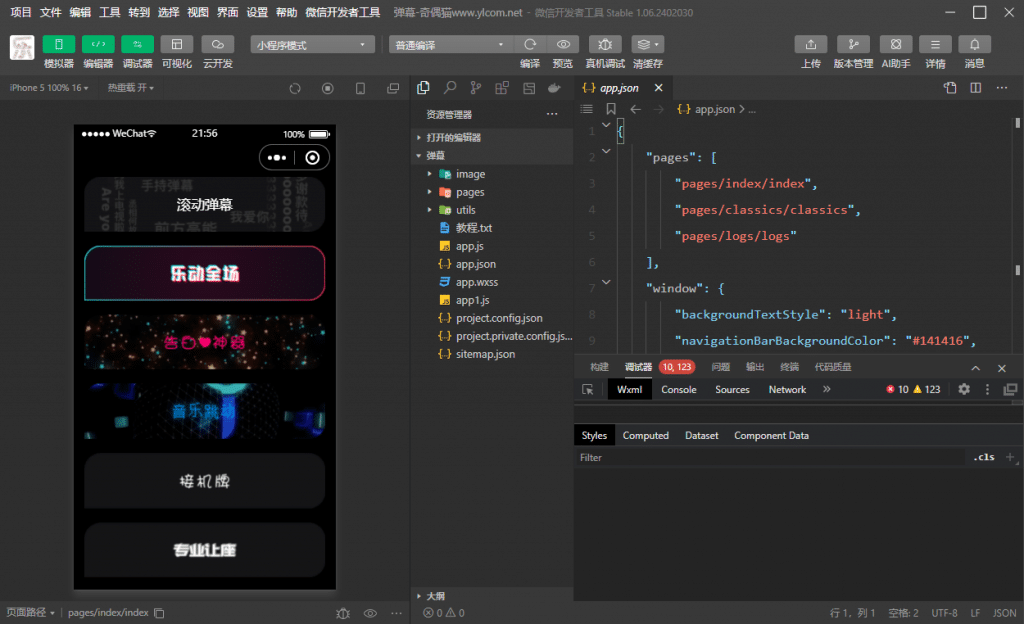Image resolution: width=1024 pixels, height=624 pixels.
Task: Navigate back with the editor left arrow
Action: pos(635,109)
